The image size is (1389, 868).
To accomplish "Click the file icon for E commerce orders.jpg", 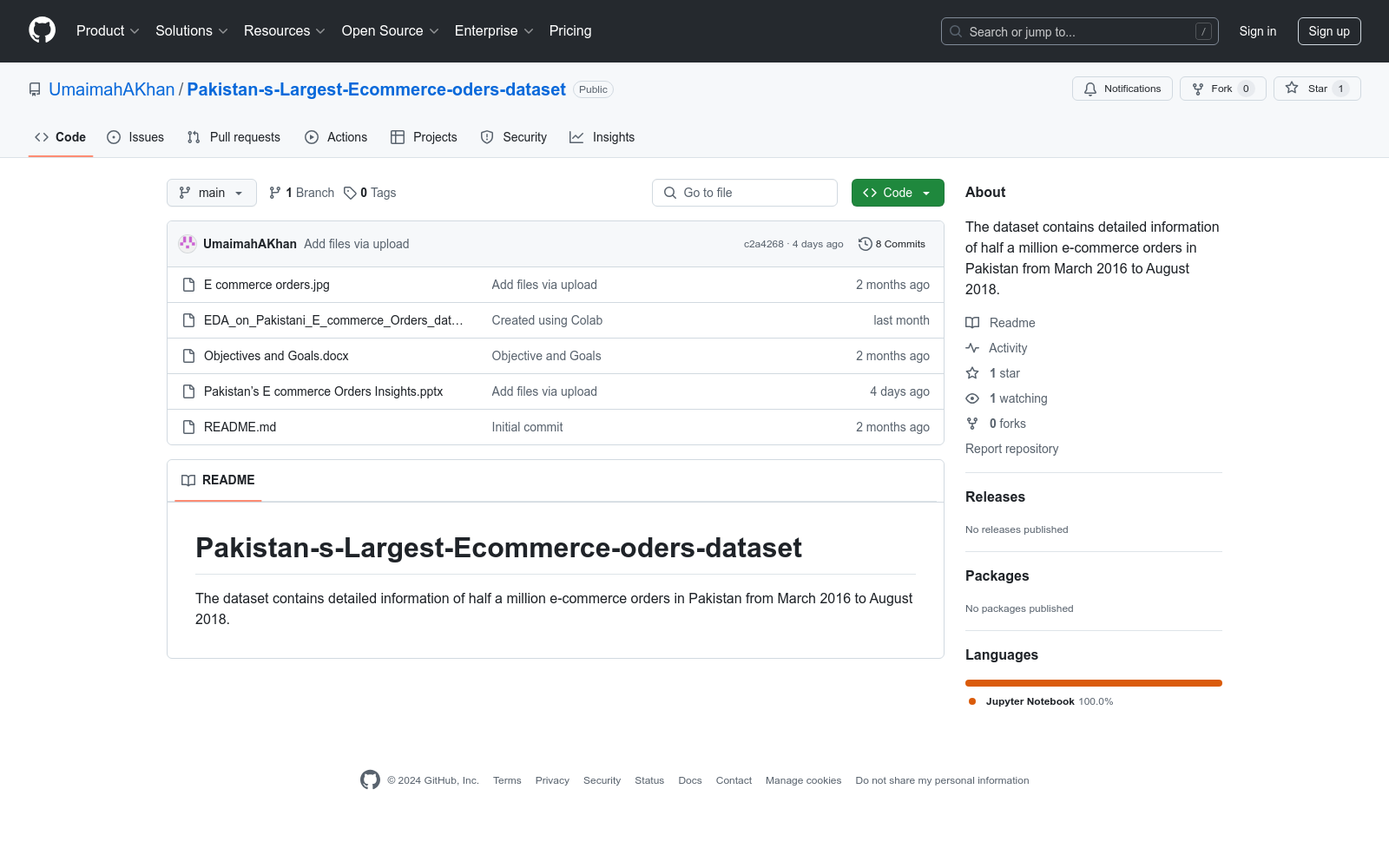I will [188, 285].
